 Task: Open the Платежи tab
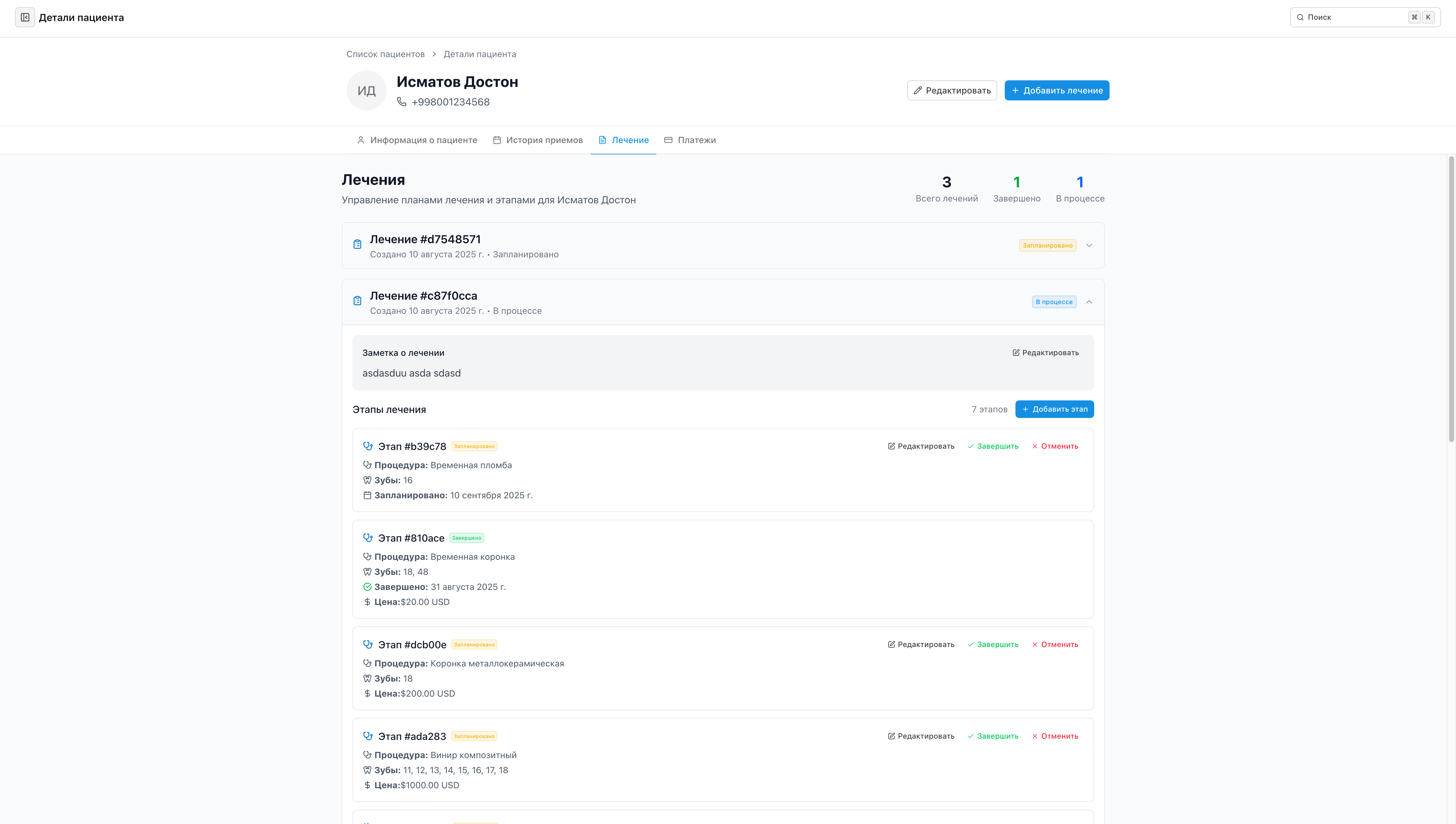pyautogui.click(x=690, y=140)
